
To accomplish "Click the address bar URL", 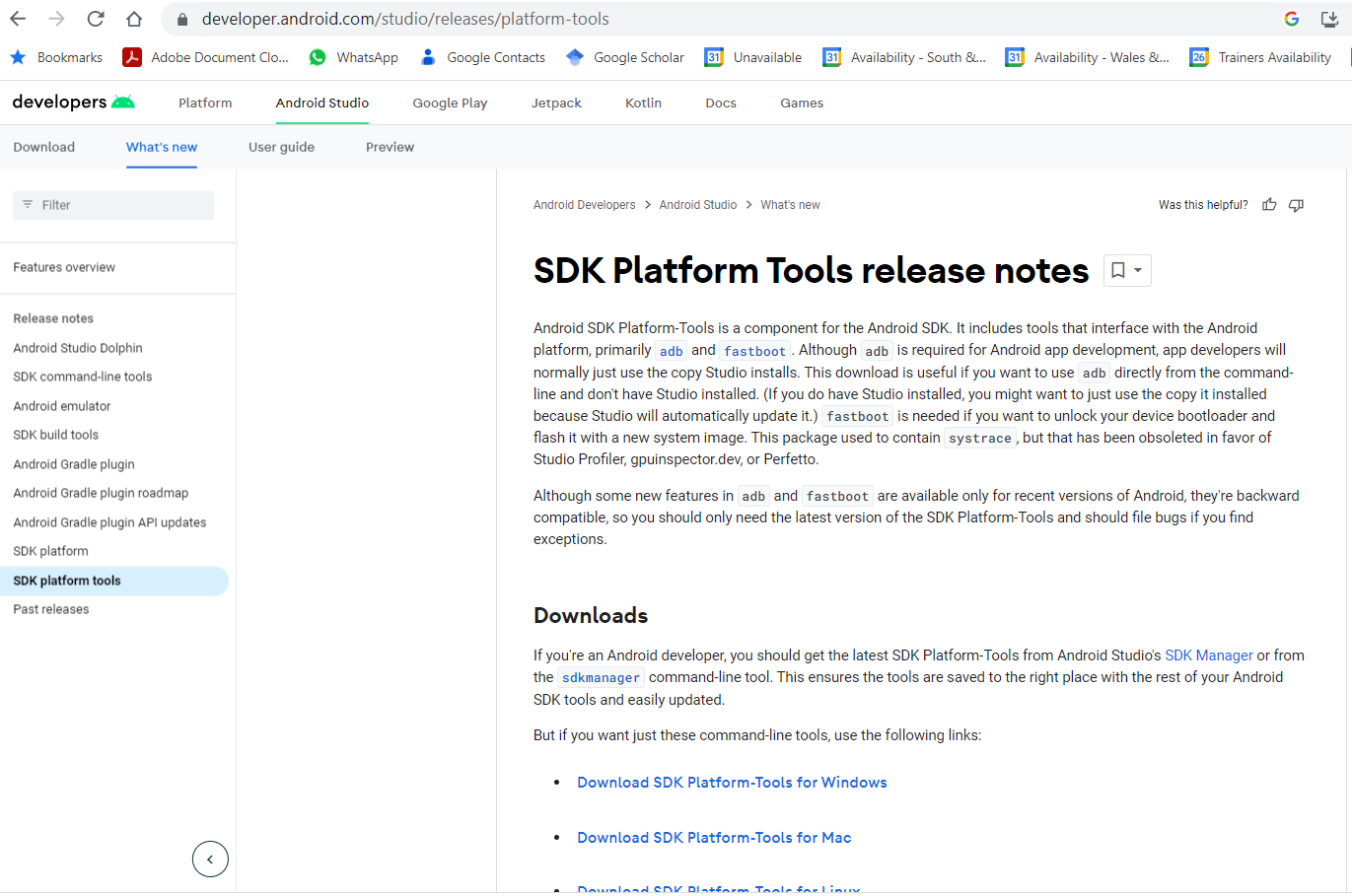I will point(405,19).
